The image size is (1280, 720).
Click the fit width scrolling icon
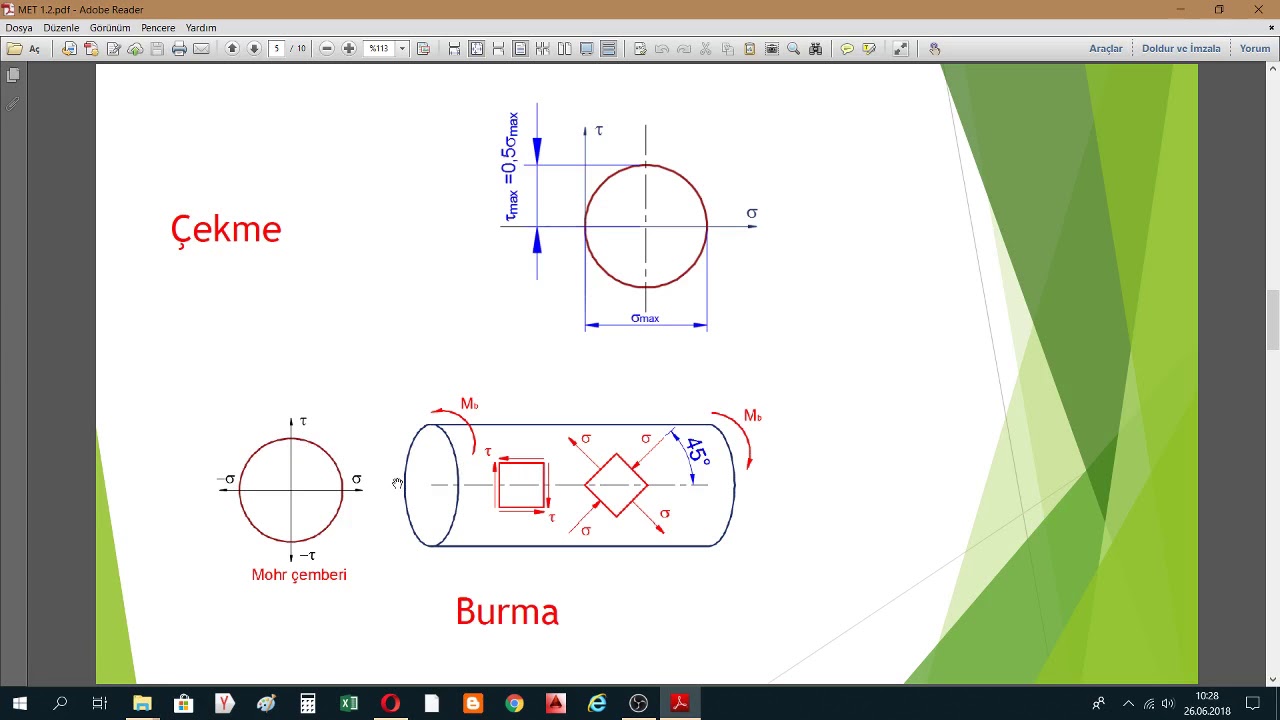tap(454, 48)
